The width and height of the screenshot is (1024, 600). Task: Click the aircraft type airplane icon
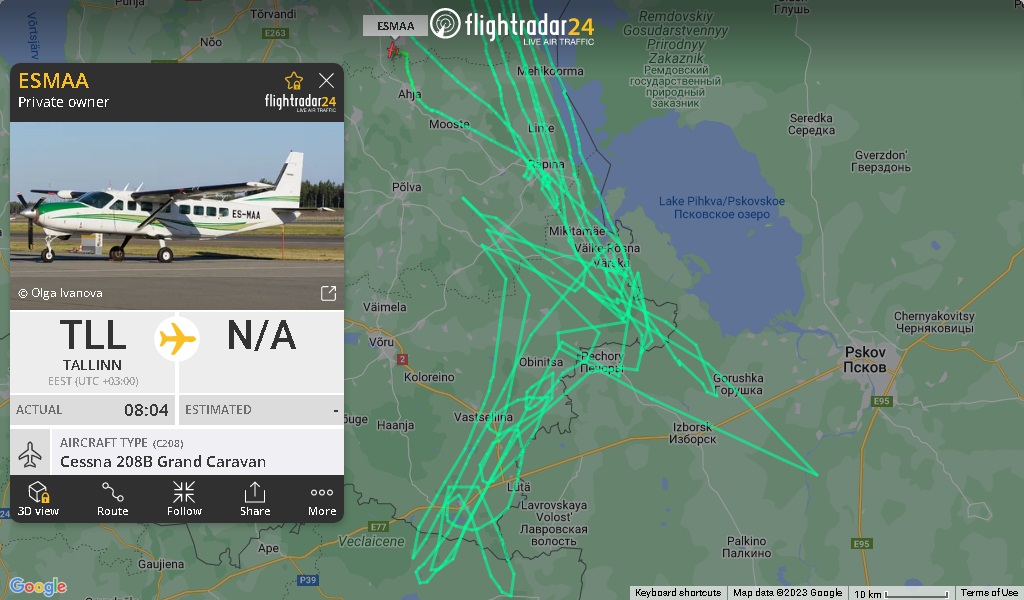point(30,452)
